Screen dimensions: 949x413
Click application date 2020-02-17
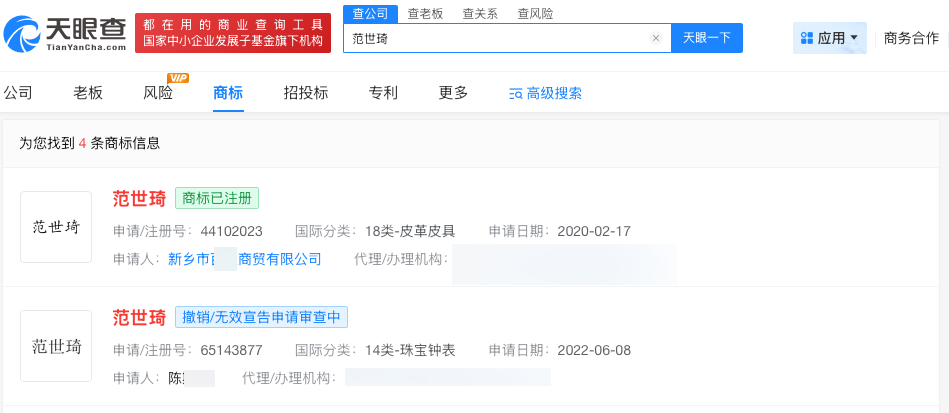coord(594,231)
